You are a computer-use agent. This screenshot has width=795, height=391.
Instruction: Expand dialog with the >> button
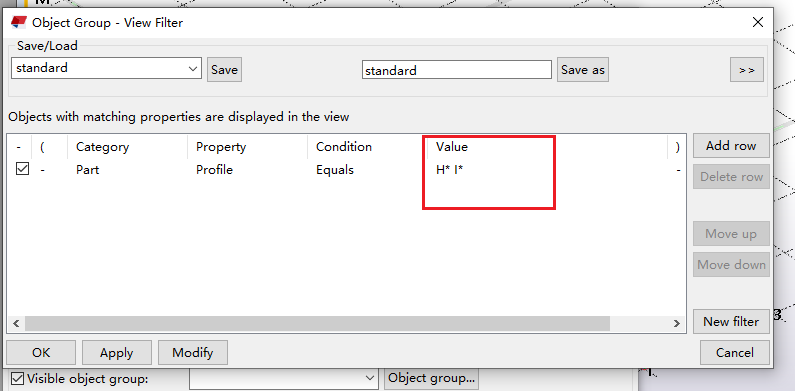click(746, 70)
